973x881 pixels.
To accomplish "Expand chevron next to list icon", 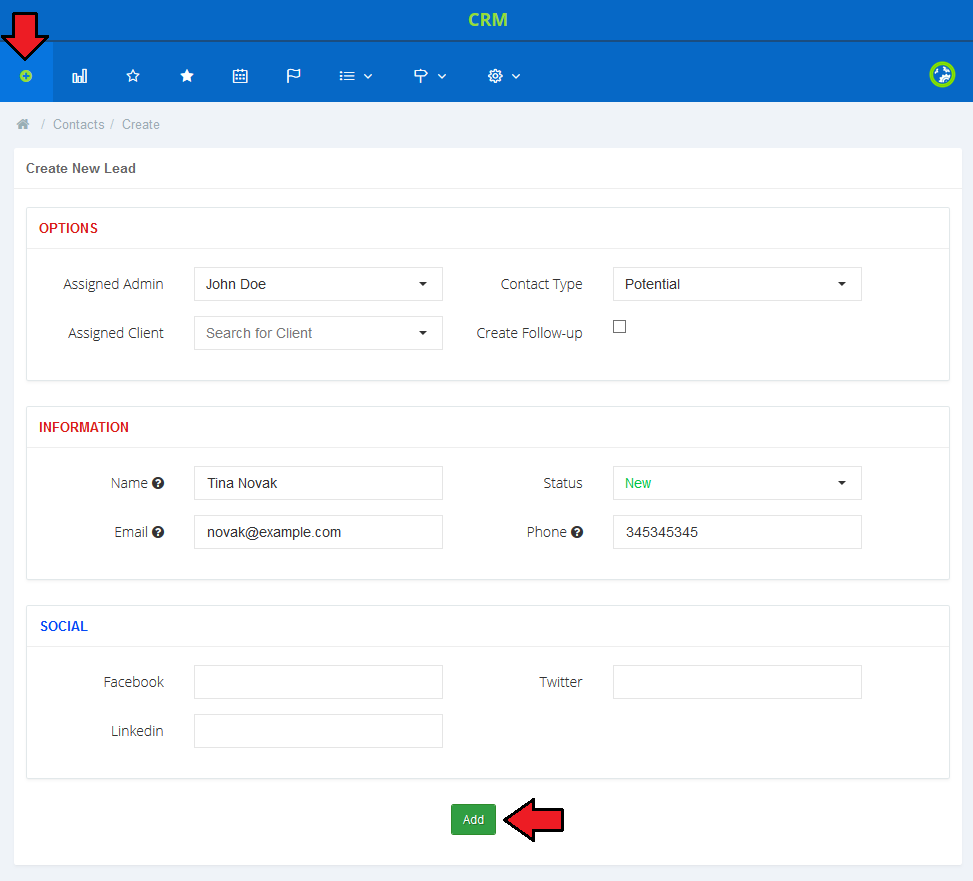I will (x=368, y=76).
